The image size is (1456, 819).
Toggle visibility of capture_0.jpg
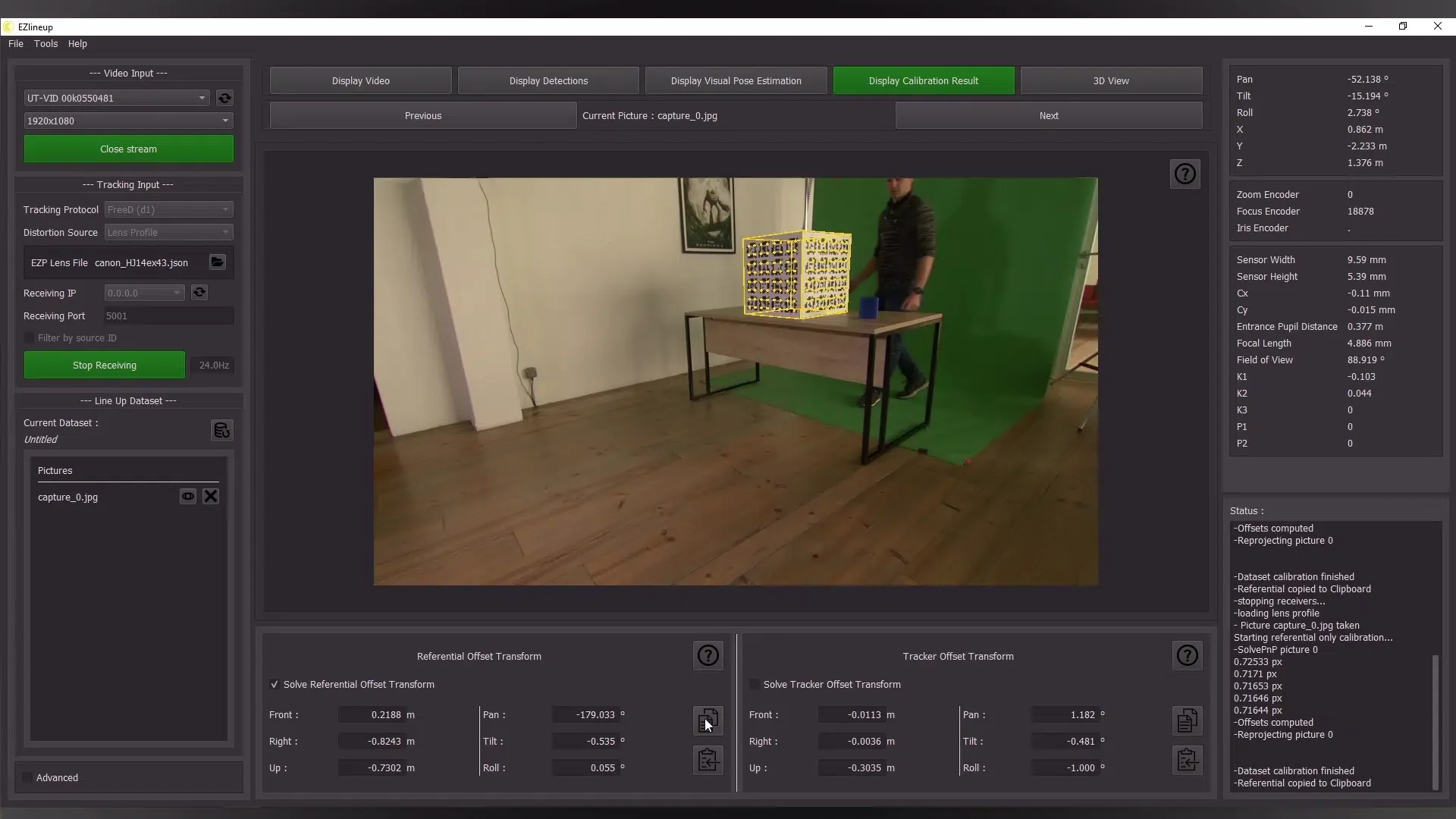(x=187, y=497)
